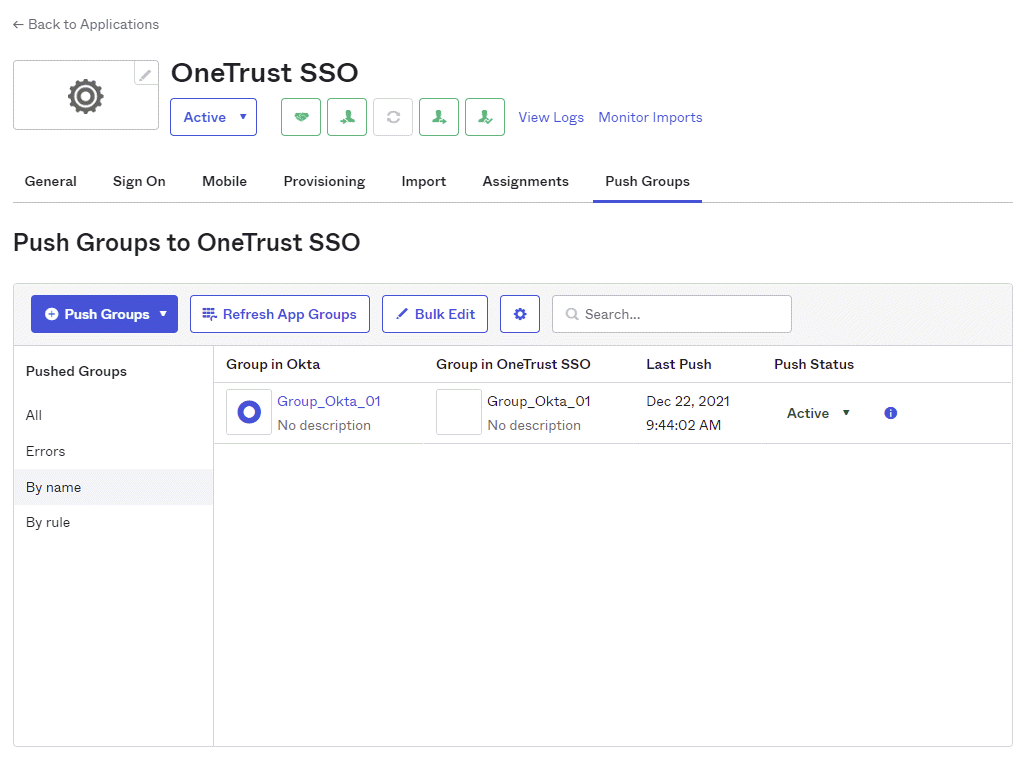Screen dimensions: 1021x759
Task: Filter pushed groups by All
Action: 34,415
